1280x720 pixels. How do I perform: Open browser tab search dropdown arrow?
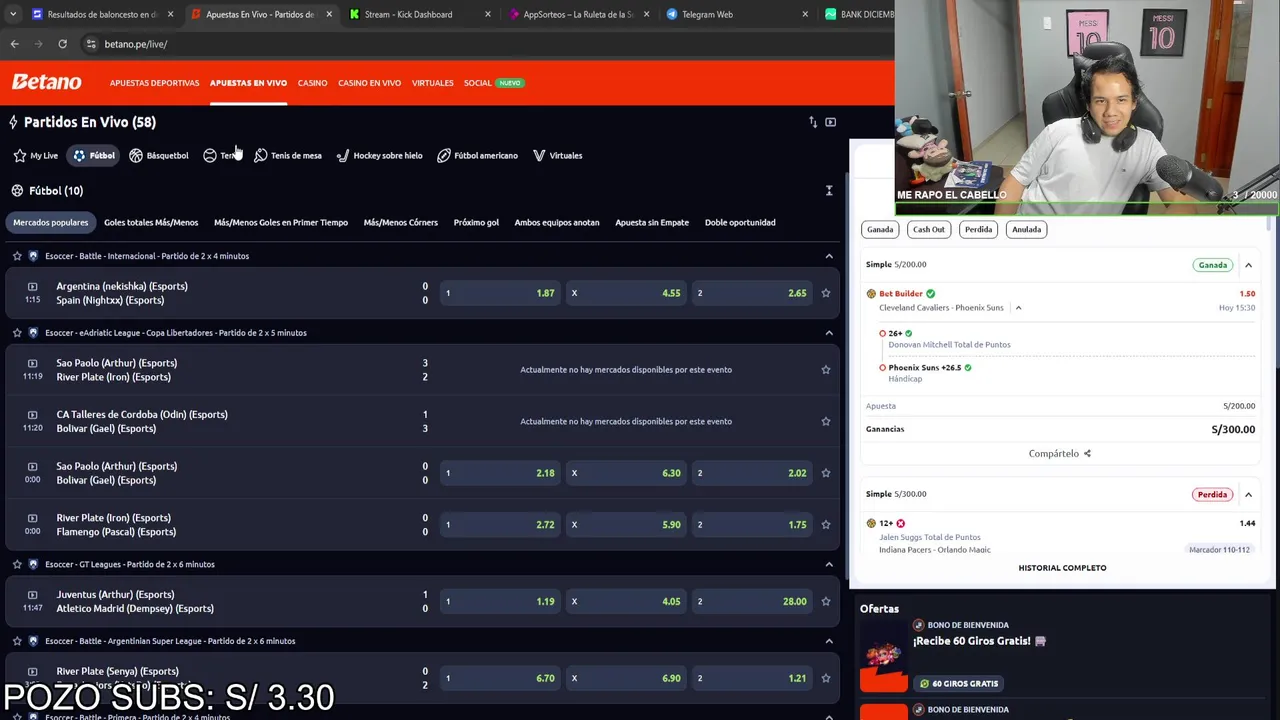[x=14, y=14]
